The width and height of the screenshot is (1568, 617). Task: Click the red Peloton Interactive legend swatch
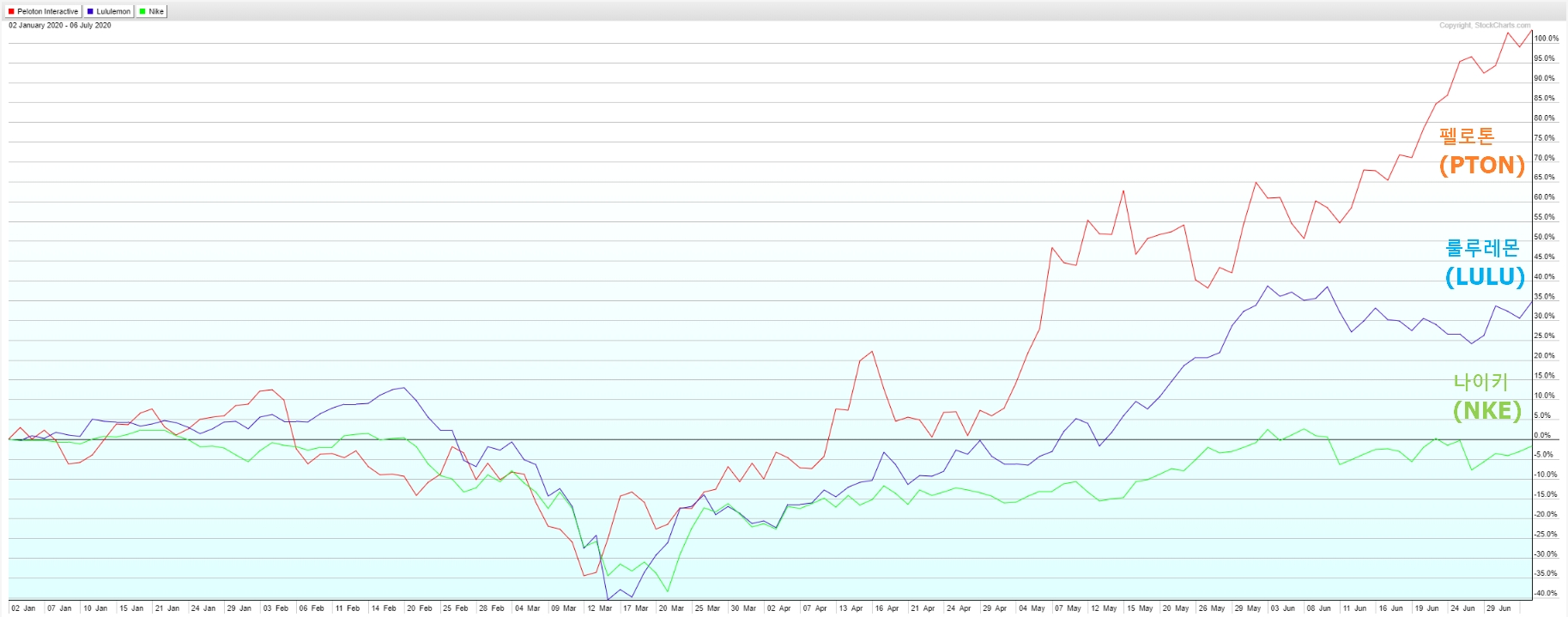click(11, 12)
